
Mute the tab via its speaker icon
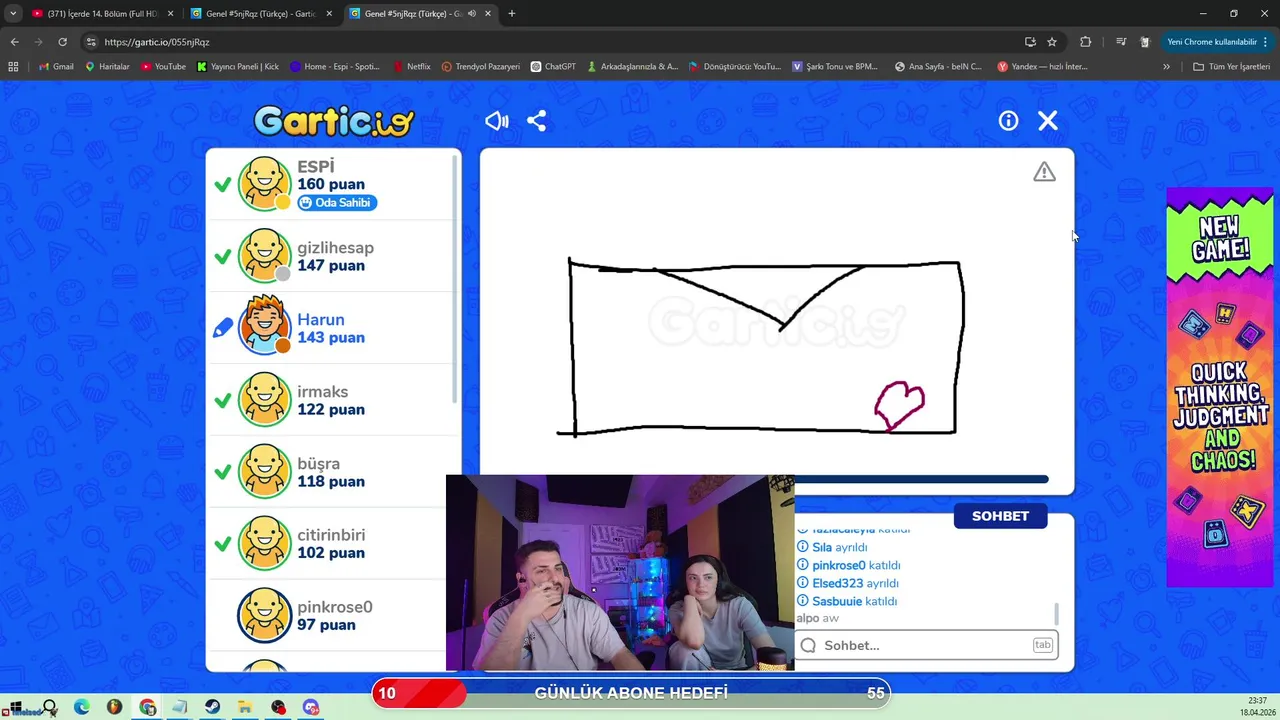pyautogui.click(x=471, y=14)
